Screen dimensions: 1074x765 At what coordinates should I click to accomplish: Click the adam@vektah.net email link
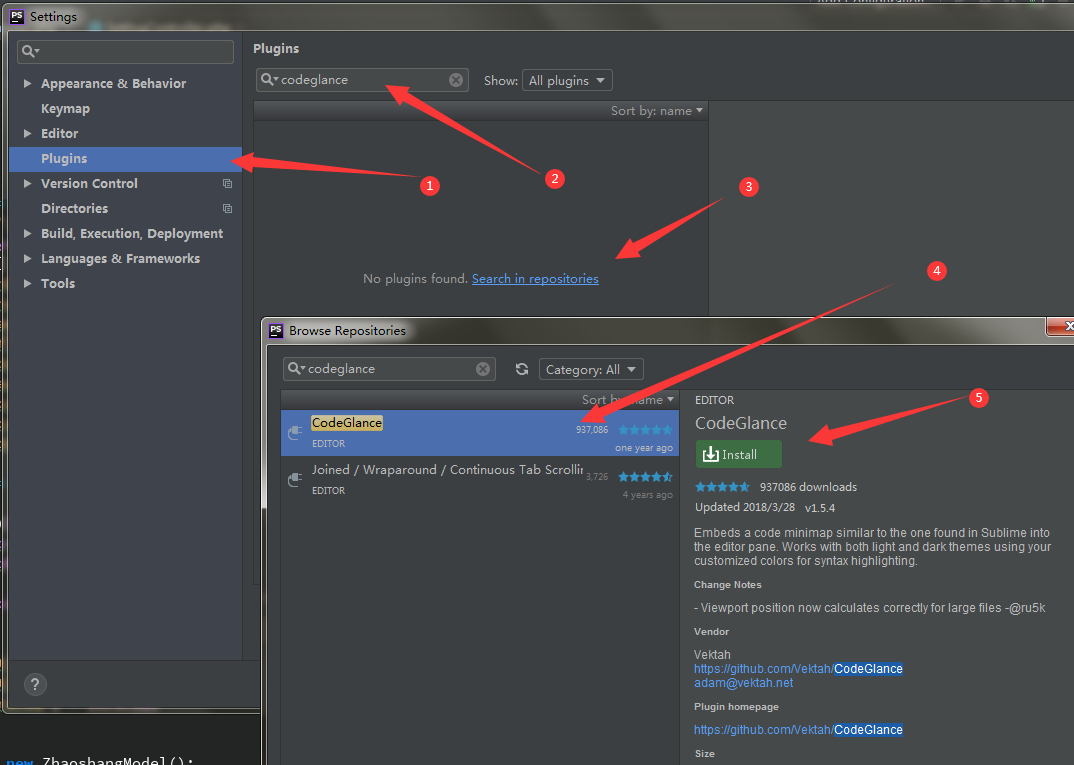tap(743, 683)
